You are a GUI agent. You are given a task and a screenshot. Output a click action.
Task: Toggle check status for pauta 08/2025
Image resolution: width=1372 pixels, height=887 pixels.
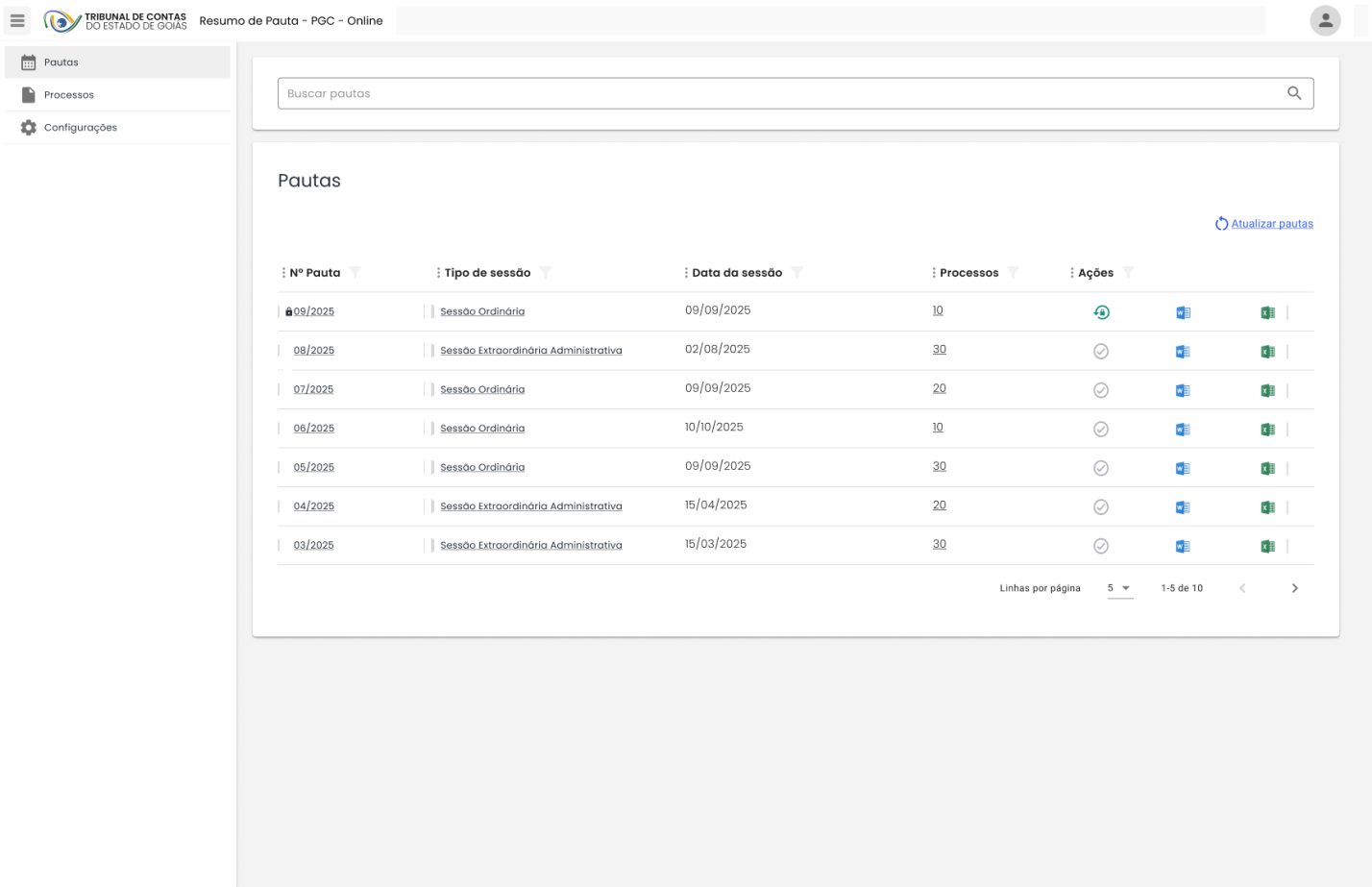tap(1101, 352)
